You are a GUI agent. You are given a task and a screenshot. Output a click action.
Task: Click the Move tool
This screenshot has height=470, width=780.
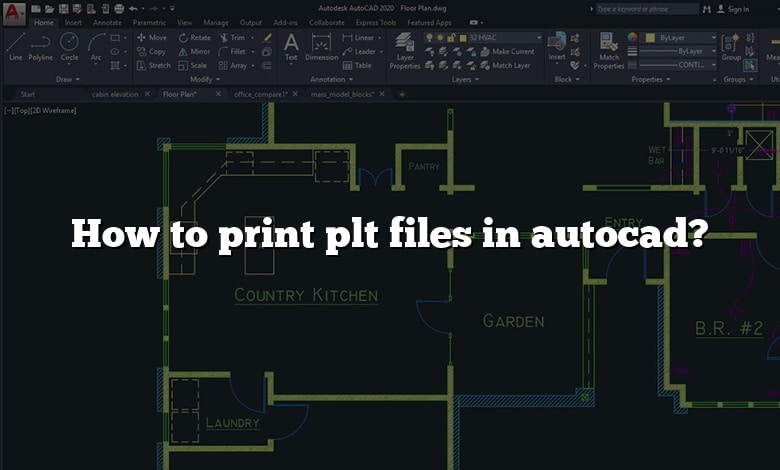point(152,37)
